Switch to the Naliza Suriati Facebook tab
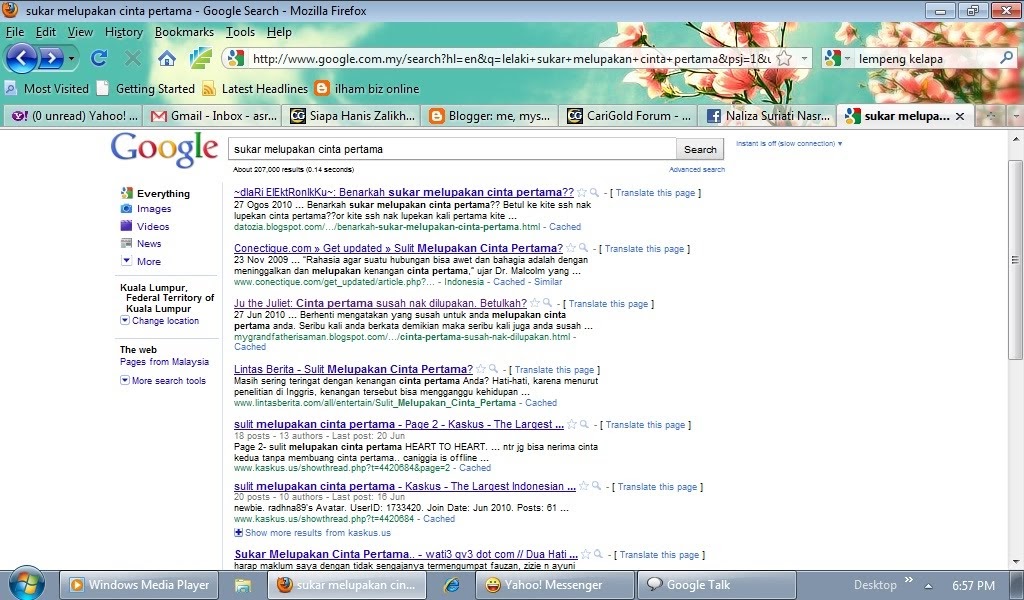Image resolution: width=1024 pixels, height=600 pixels. click(769, 116)
